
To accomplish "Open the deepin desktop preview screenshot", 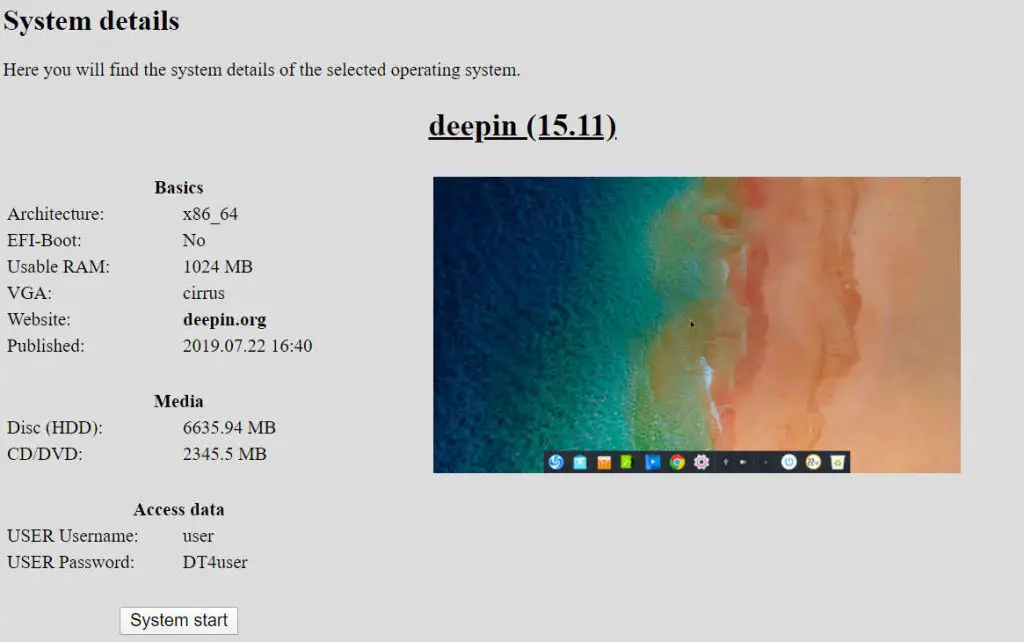I will 697,325.
